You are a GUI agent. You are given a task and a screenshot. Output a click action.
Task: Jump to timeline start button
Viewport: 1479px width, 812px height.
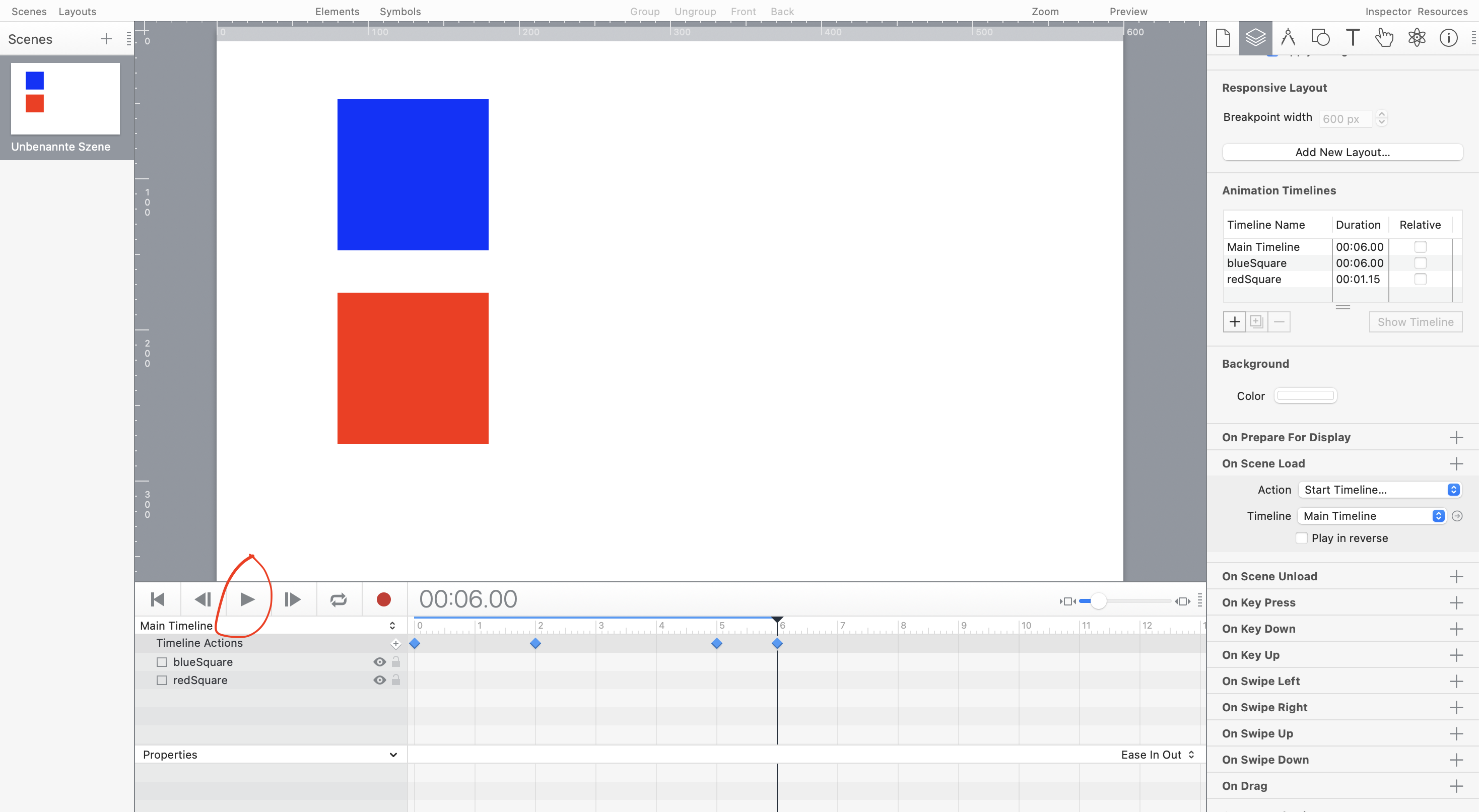coord(157,599)
